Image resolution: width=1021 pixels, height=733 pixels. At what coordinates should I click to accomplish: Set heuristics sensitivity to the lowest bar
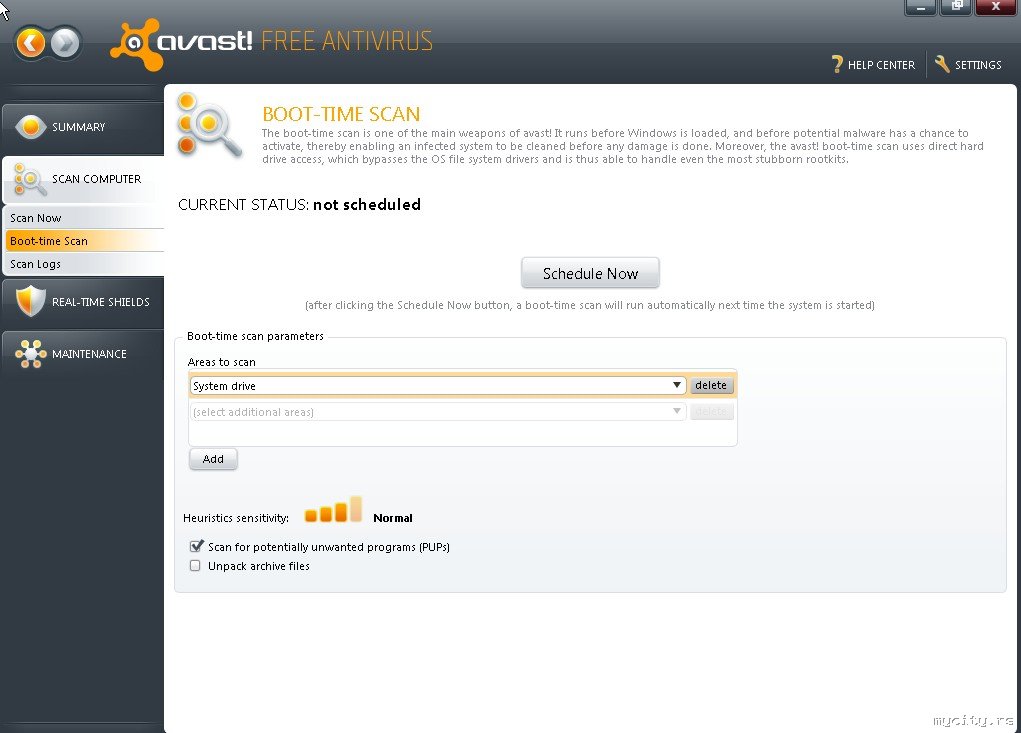(x=311, y=516)
